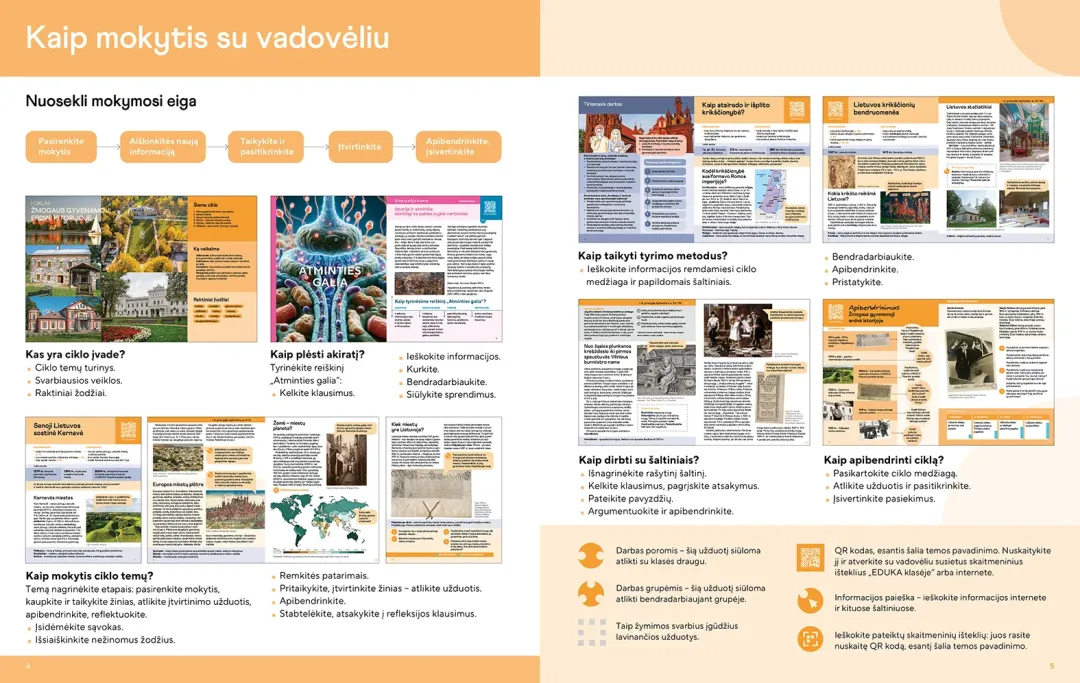This screenshot has width=1080, height=683.
Task: Select the 'Apibendrinkite, įsivertinkite' step box
Action: click(x=458, y=147)
